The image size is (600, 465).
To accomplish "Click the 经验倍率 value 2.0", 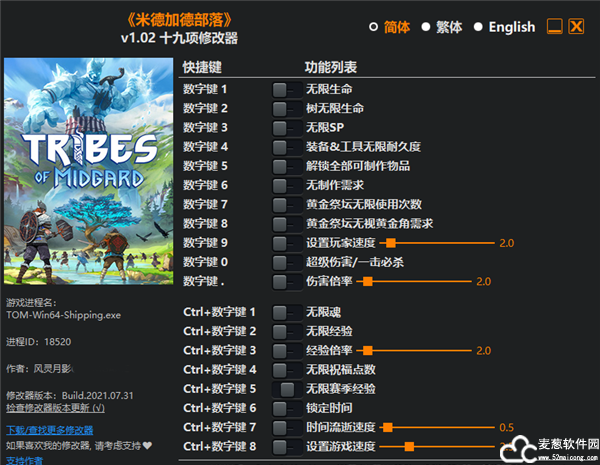I will (x=484, y=351).
